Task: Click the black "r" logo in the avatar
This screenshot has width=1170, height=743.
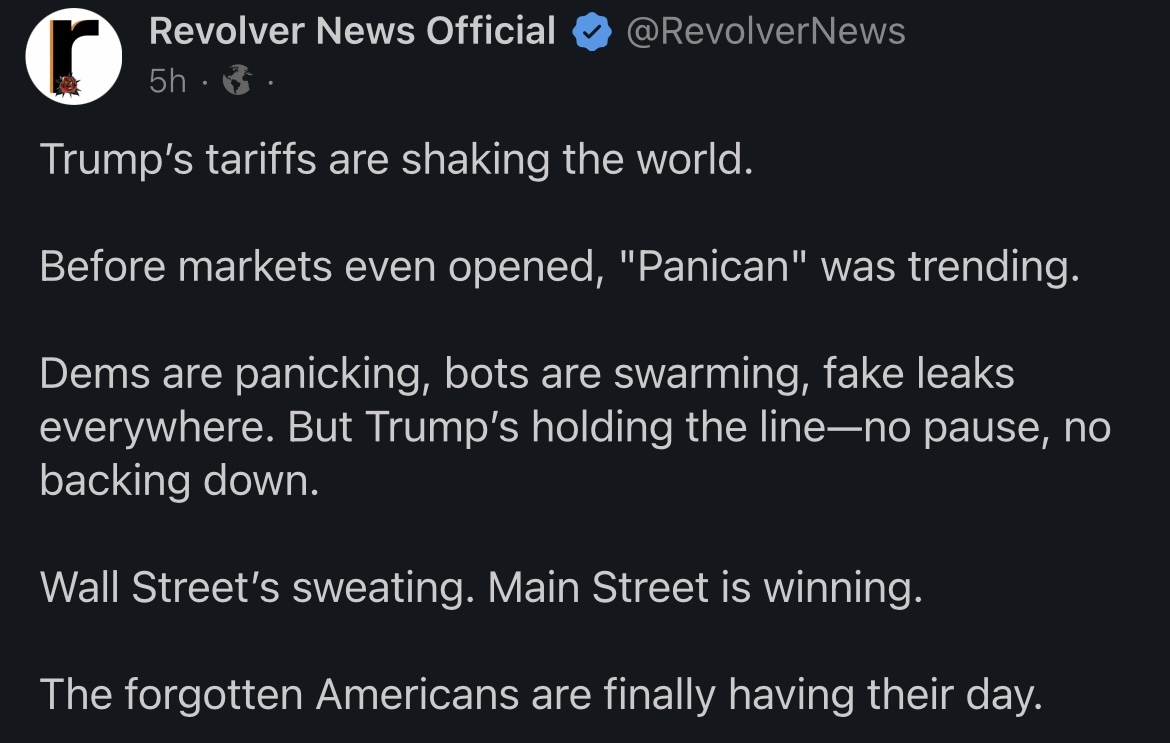Action: coord(76,49)
